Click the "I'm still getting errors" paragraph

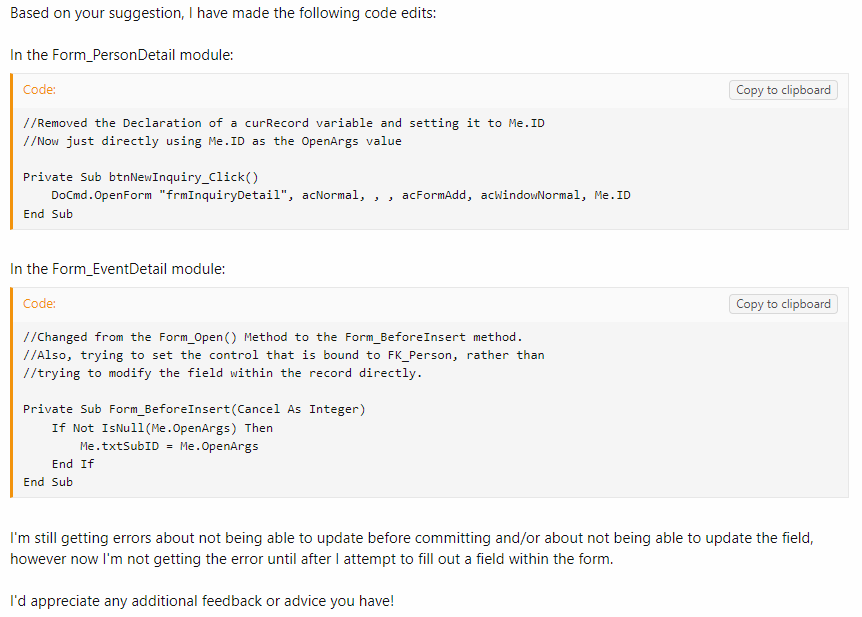[x=411, y=548]
